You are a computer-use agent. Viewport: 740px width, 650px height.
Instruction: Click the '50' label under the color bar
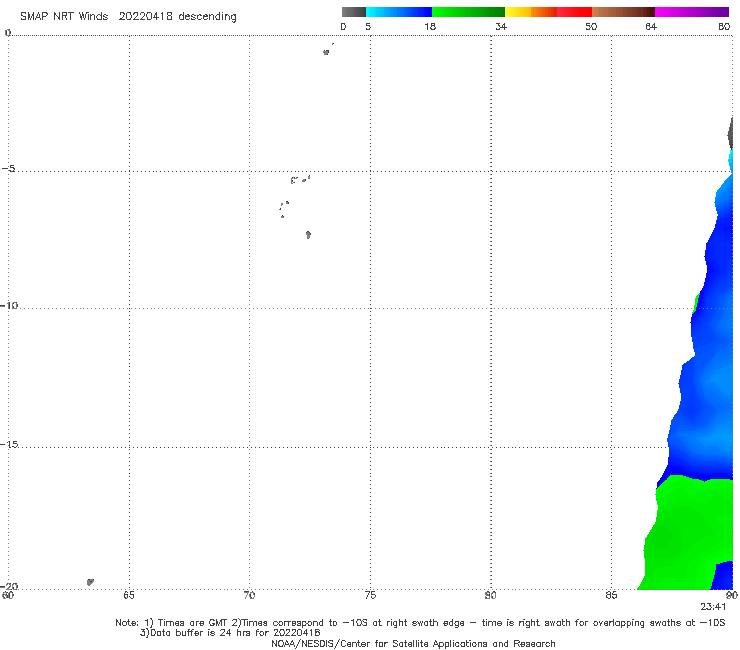tap(591, 26)
